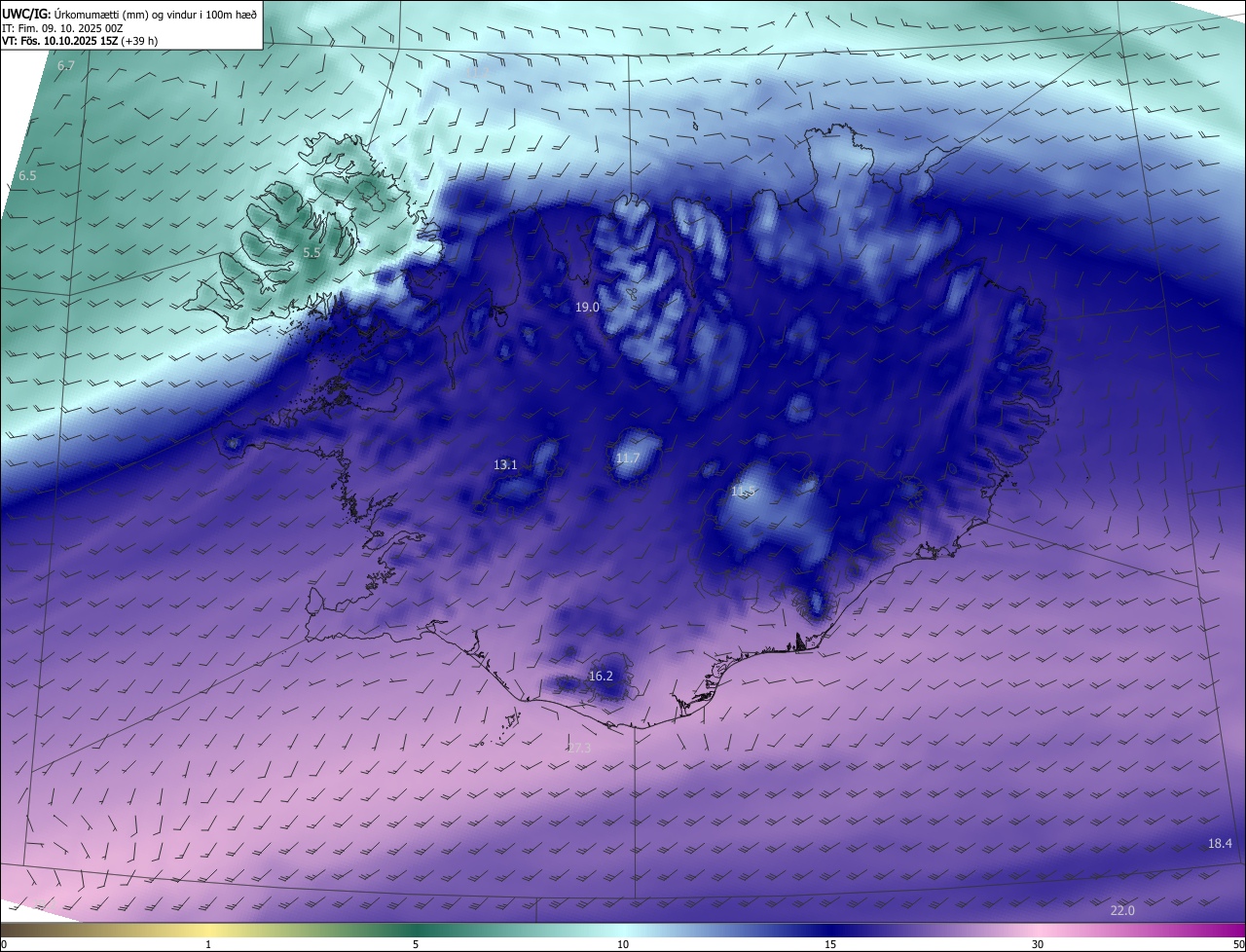This screenshot has height=952, width=1246.
Task: Click the 30 tick on the color scale
Action: click(1038, 944)
